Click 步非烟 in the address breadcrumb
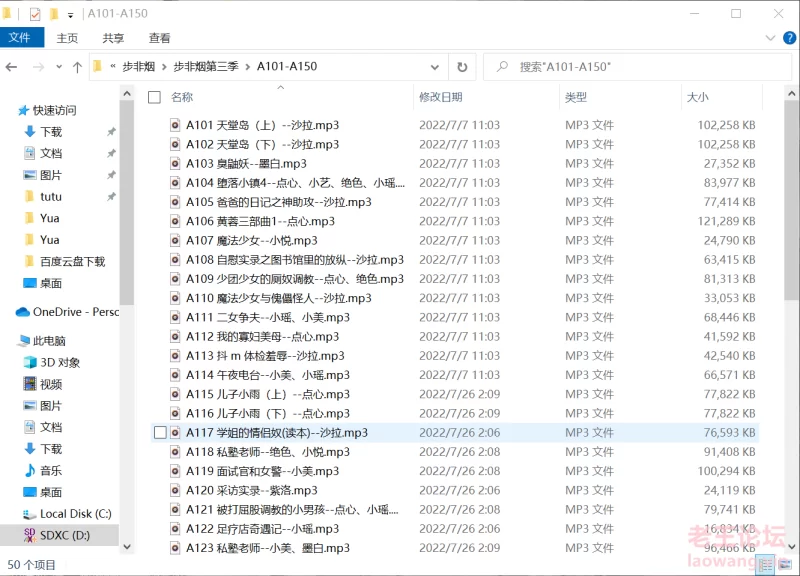This screenshot has height=576, width=800. click(x=138, y=67)
